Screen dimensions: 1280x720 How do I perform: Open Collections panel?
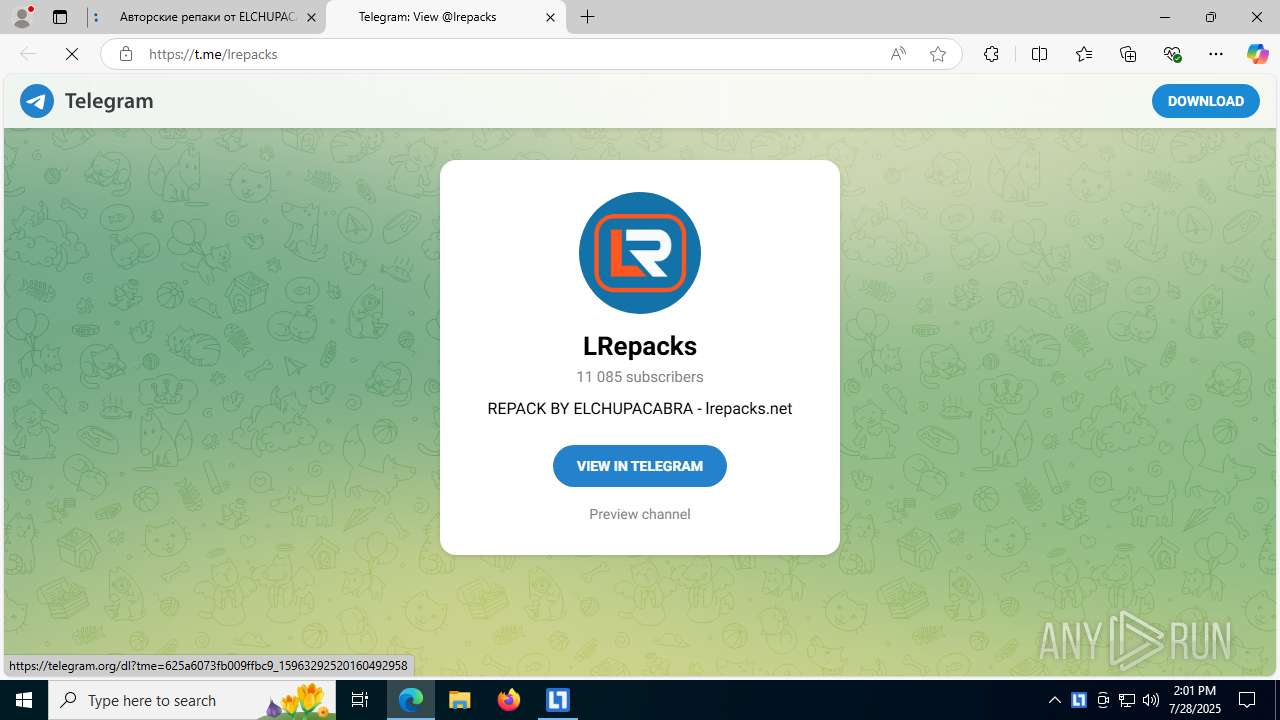point(1128,54)
